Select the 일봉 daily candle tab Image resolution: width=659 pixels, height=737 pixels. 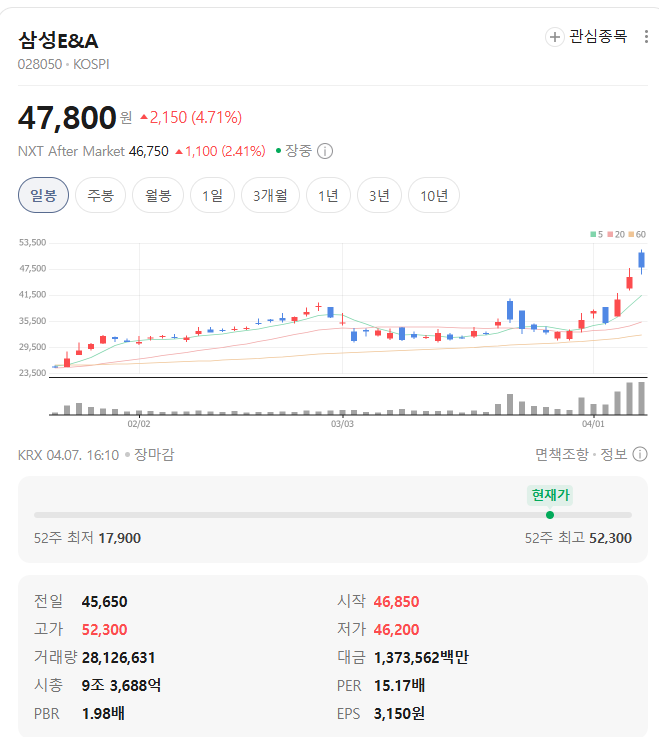click(x=43, y=195)
